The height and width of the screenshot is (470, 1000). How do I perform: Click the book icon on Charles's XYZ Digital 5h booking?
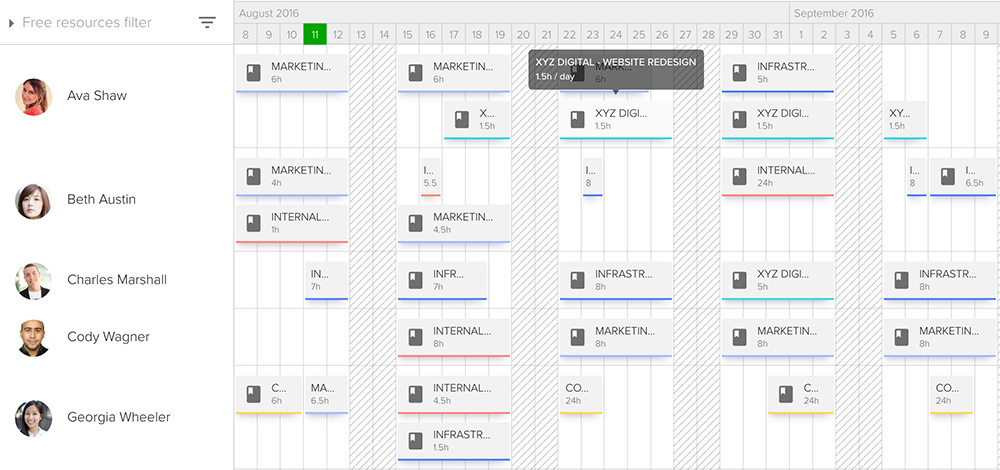(739, 279)
